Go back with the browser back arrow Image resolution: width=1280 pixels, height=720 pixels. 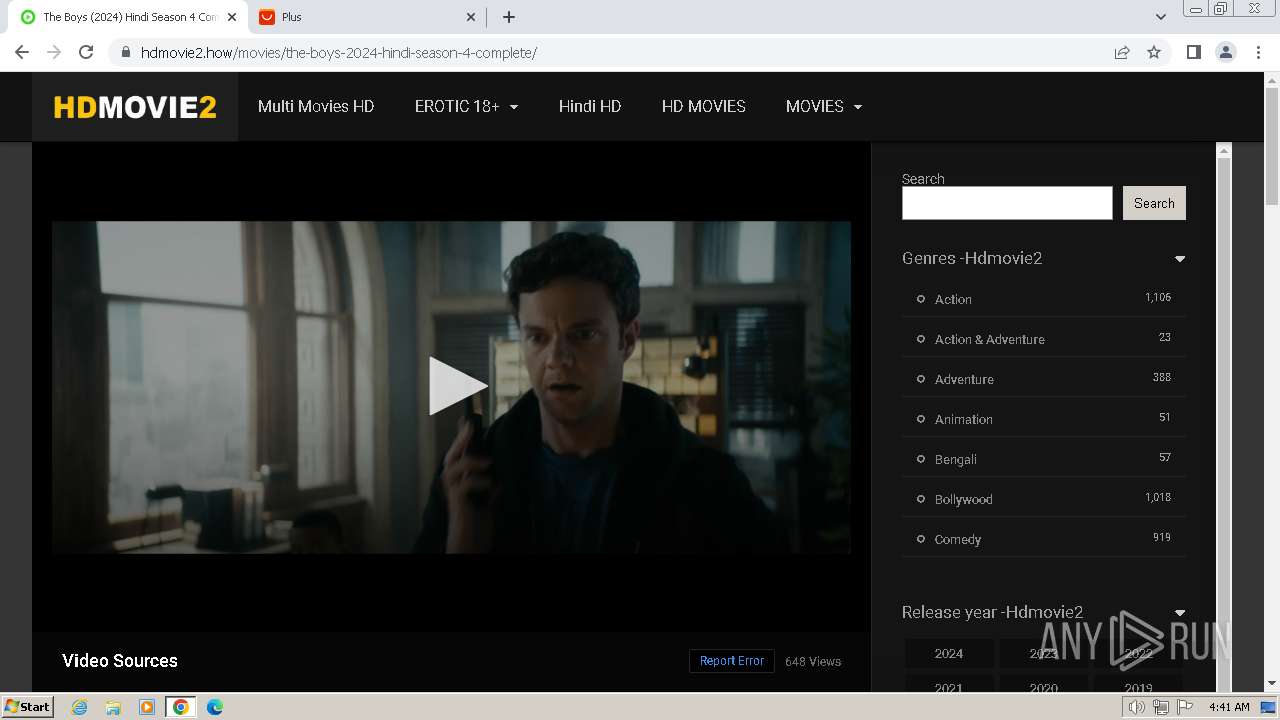(x=22, y=52)
